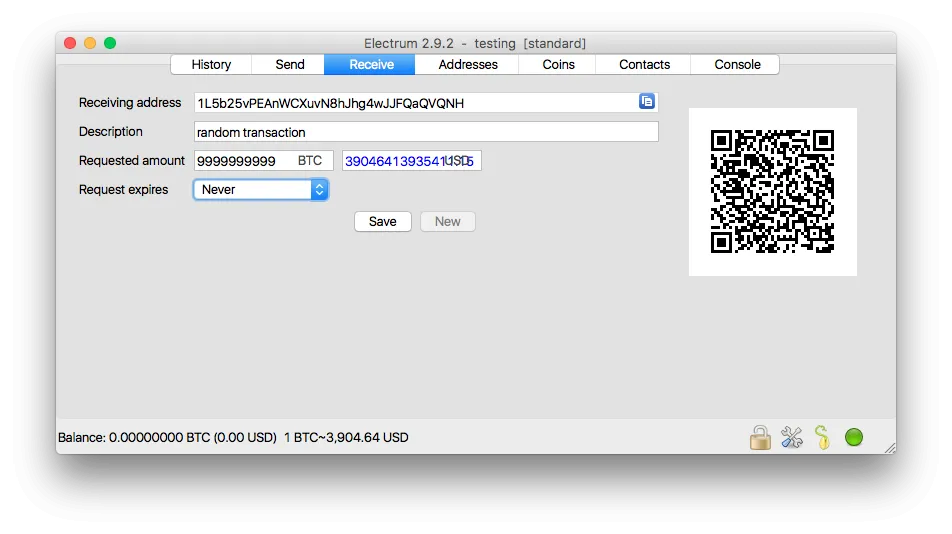The height and width of the screenshot is (534, 952).
Task: Click the 'Request expires' label
Action: [x=123, y=190]
